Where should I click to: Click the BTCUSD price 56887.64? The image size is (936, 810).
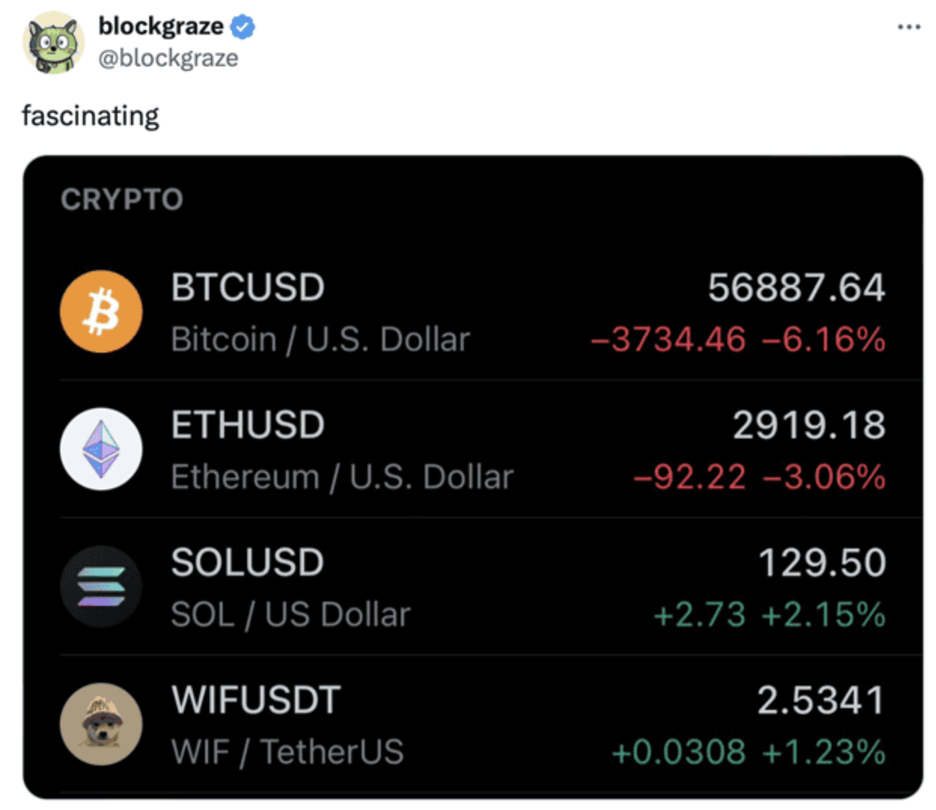coord(796,287)
